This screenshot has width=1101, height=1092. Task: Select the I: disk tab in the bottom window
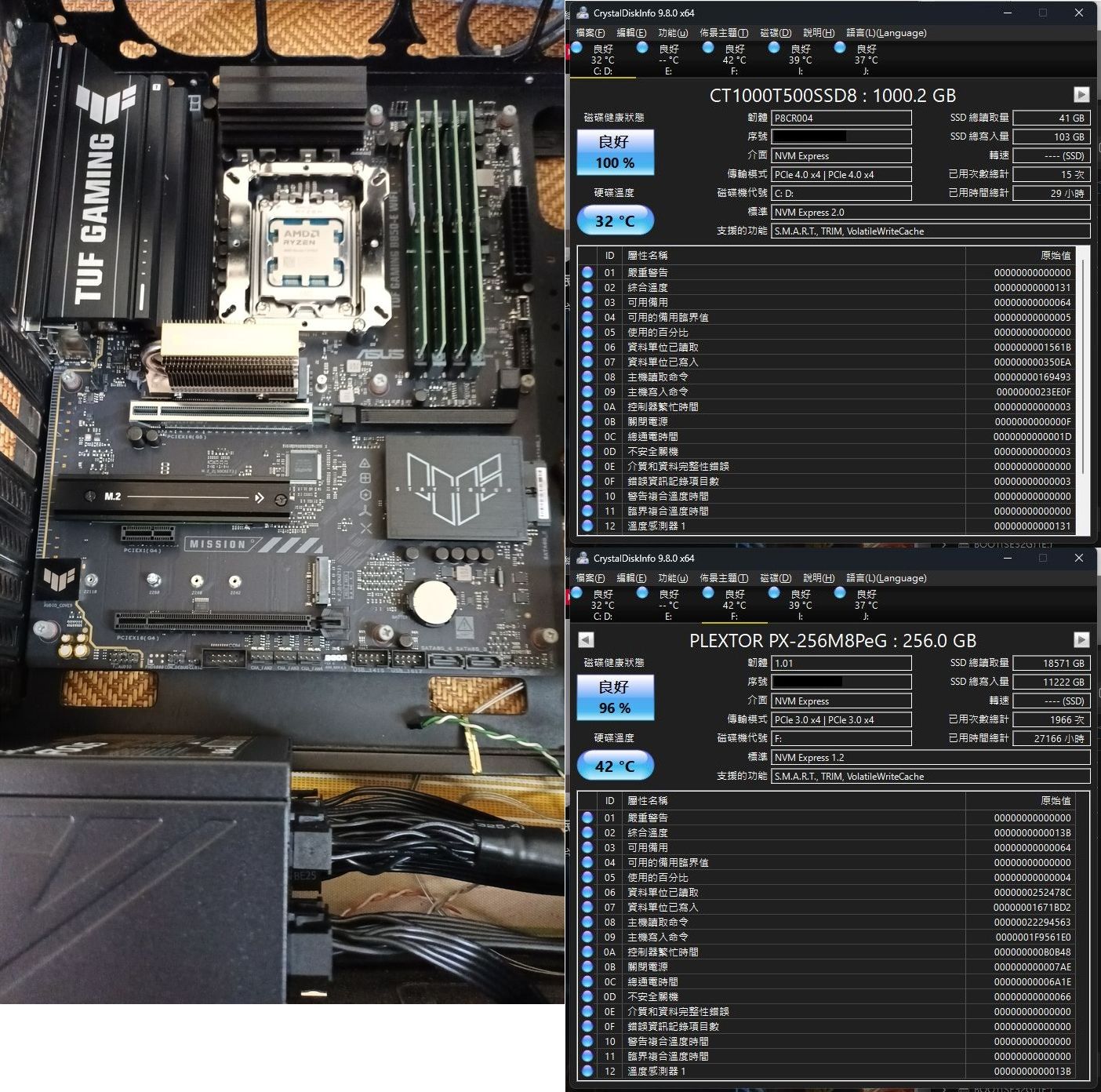pyautogui.click(x=800, y=605)
